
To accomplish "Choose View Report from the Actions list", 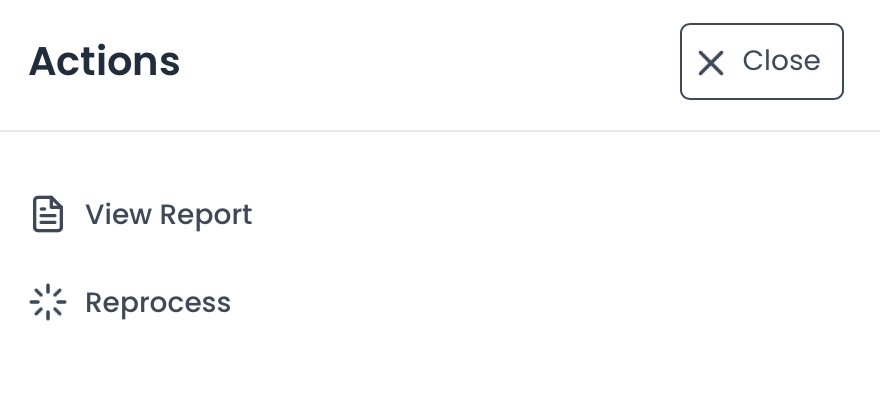I will pos(168,215).
